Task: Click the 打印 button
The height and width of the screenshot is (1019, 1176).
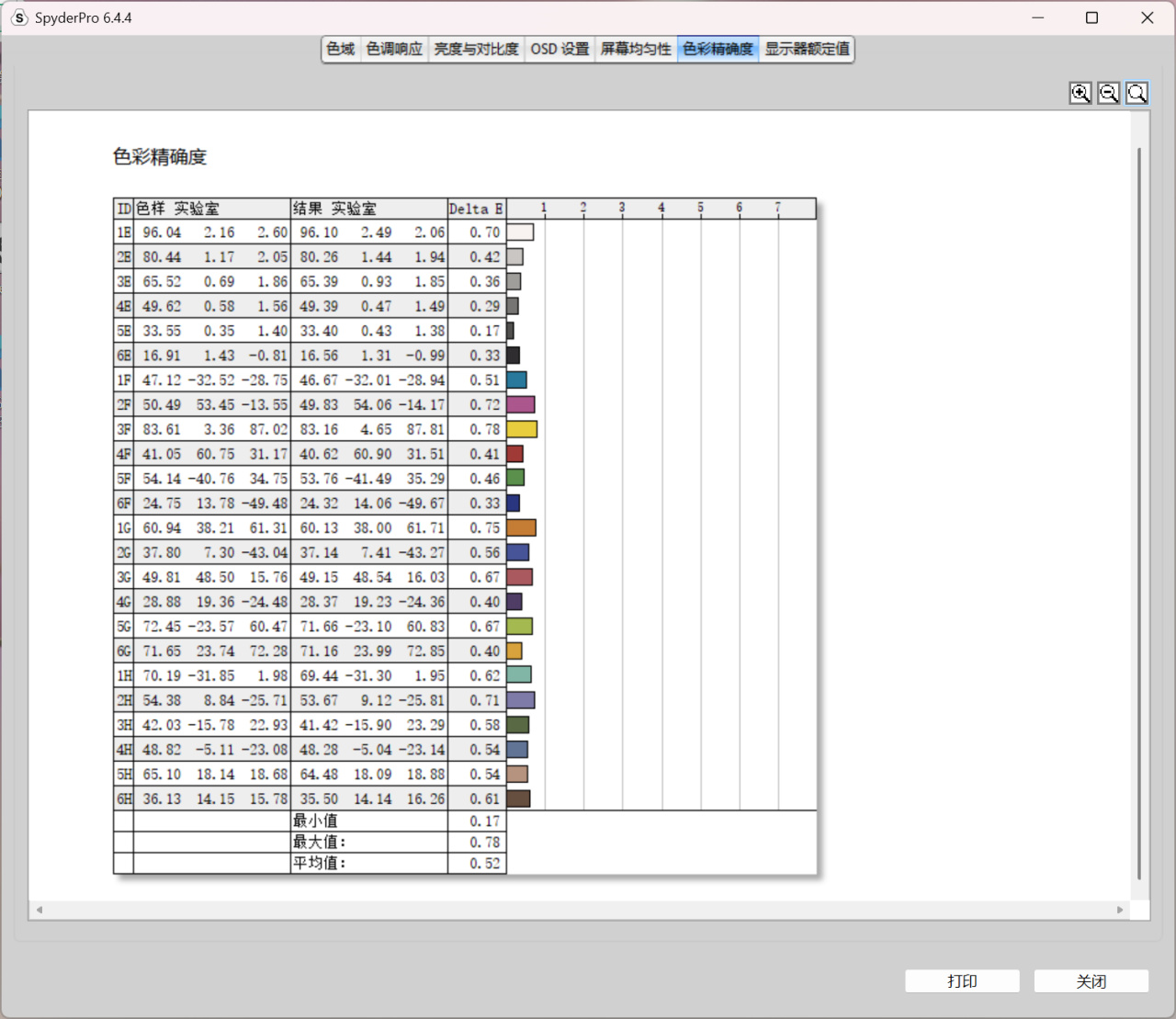Action: tap(962, 981)
